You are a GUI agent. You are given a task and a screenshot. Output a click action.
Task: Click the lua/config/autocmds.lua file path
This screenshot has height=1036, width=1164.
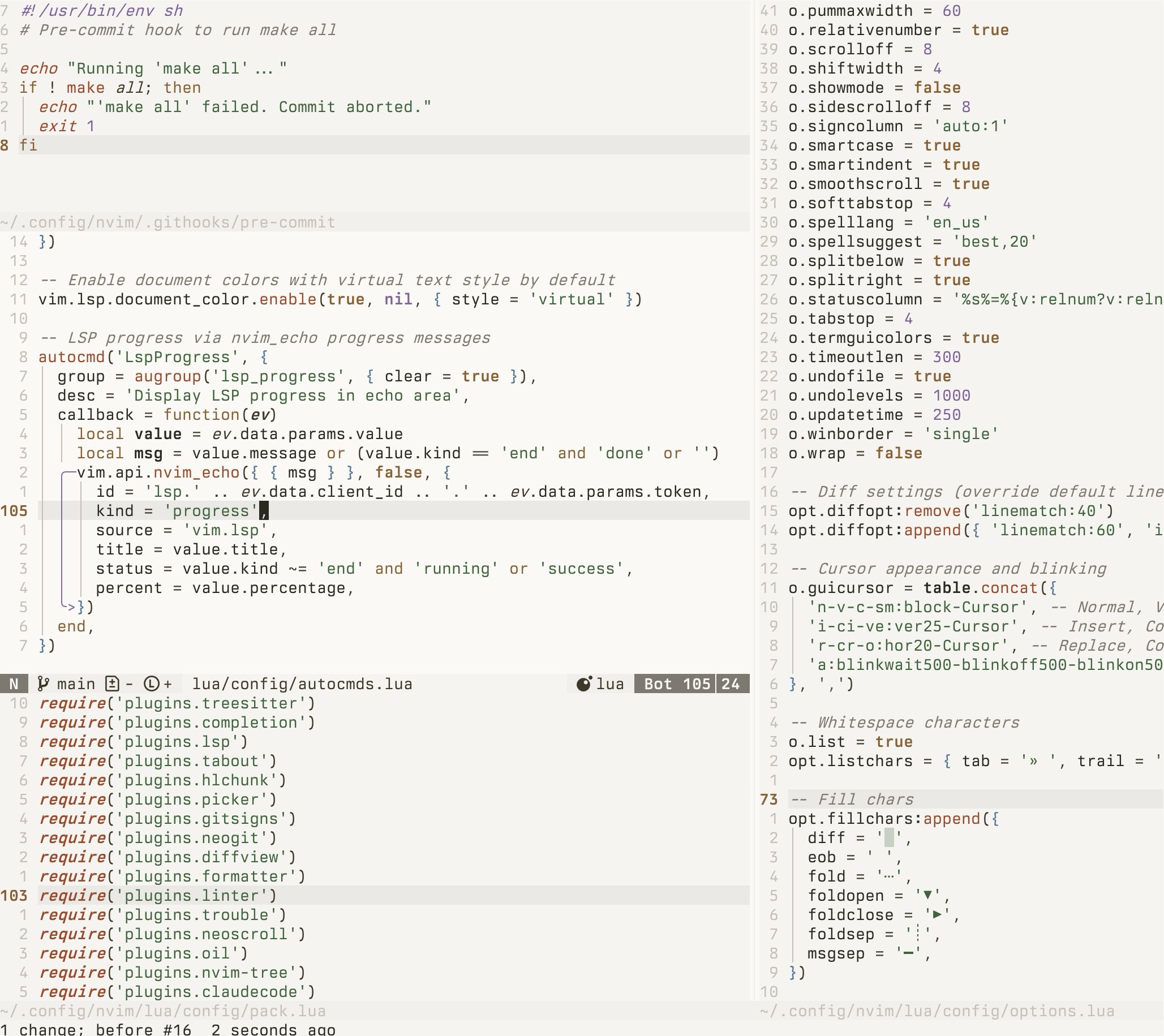click(302, 684)
